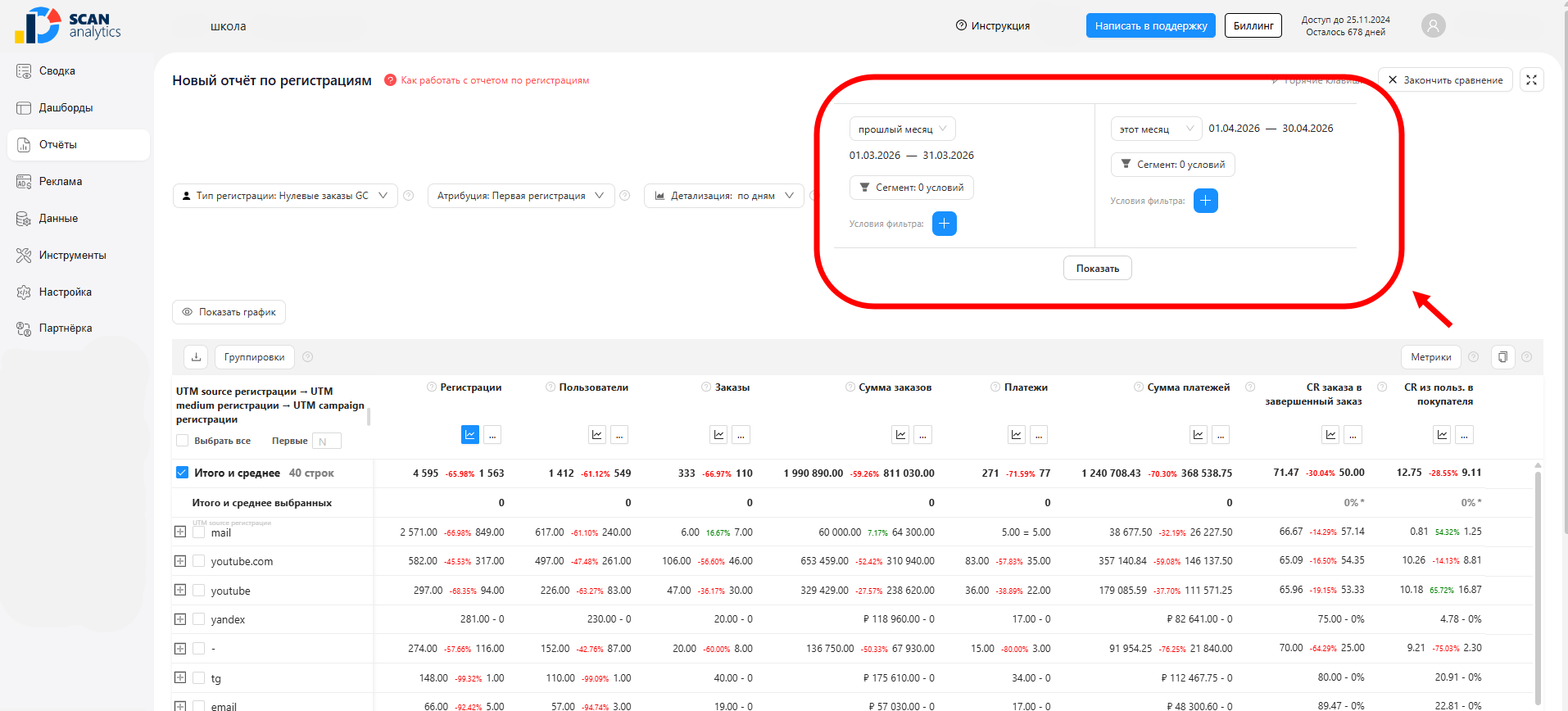Click the Первые N input field
This screenshot has width=1568, height=711.
(327, 442)
